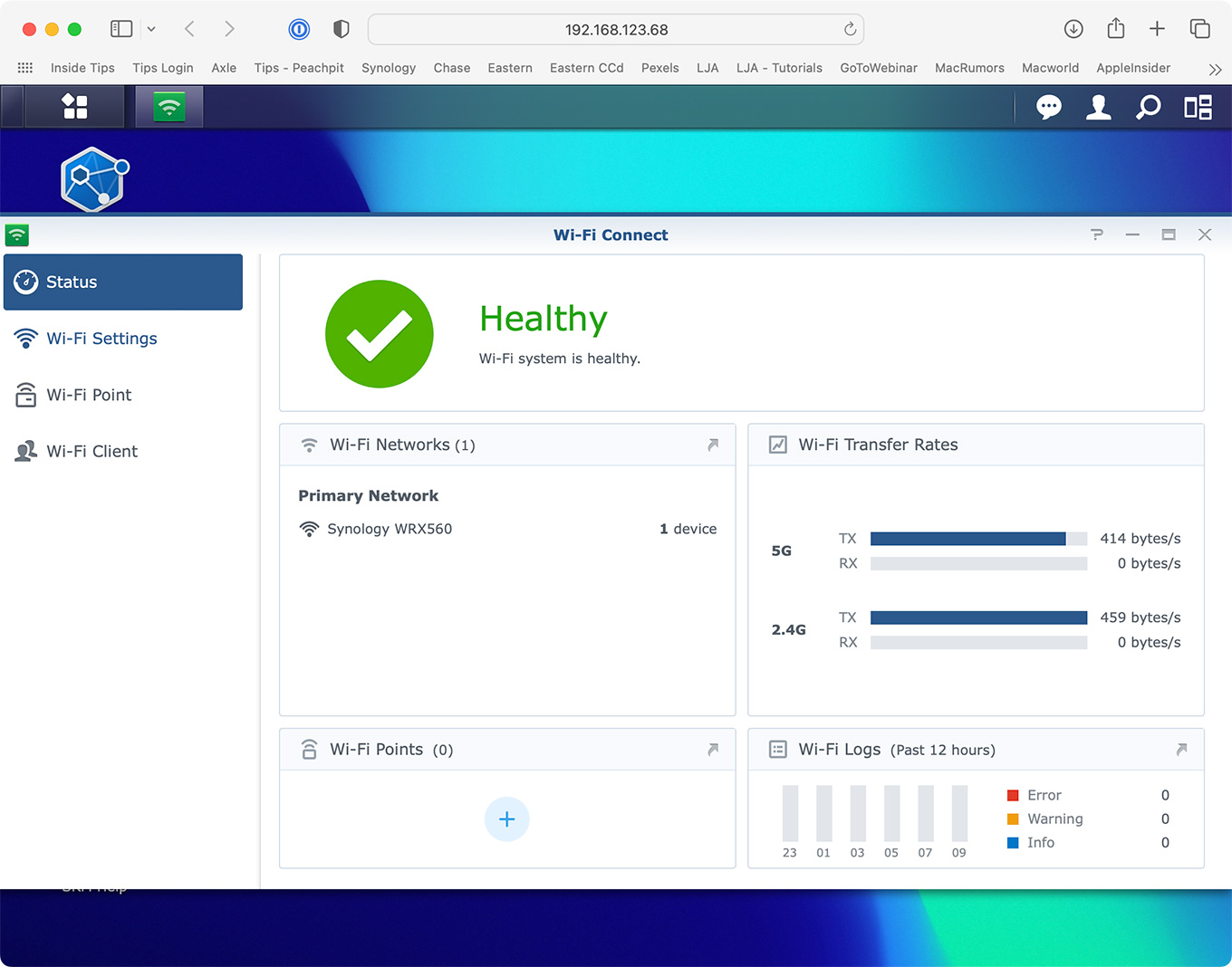Open the widgets panel icon

(1198, 108)
